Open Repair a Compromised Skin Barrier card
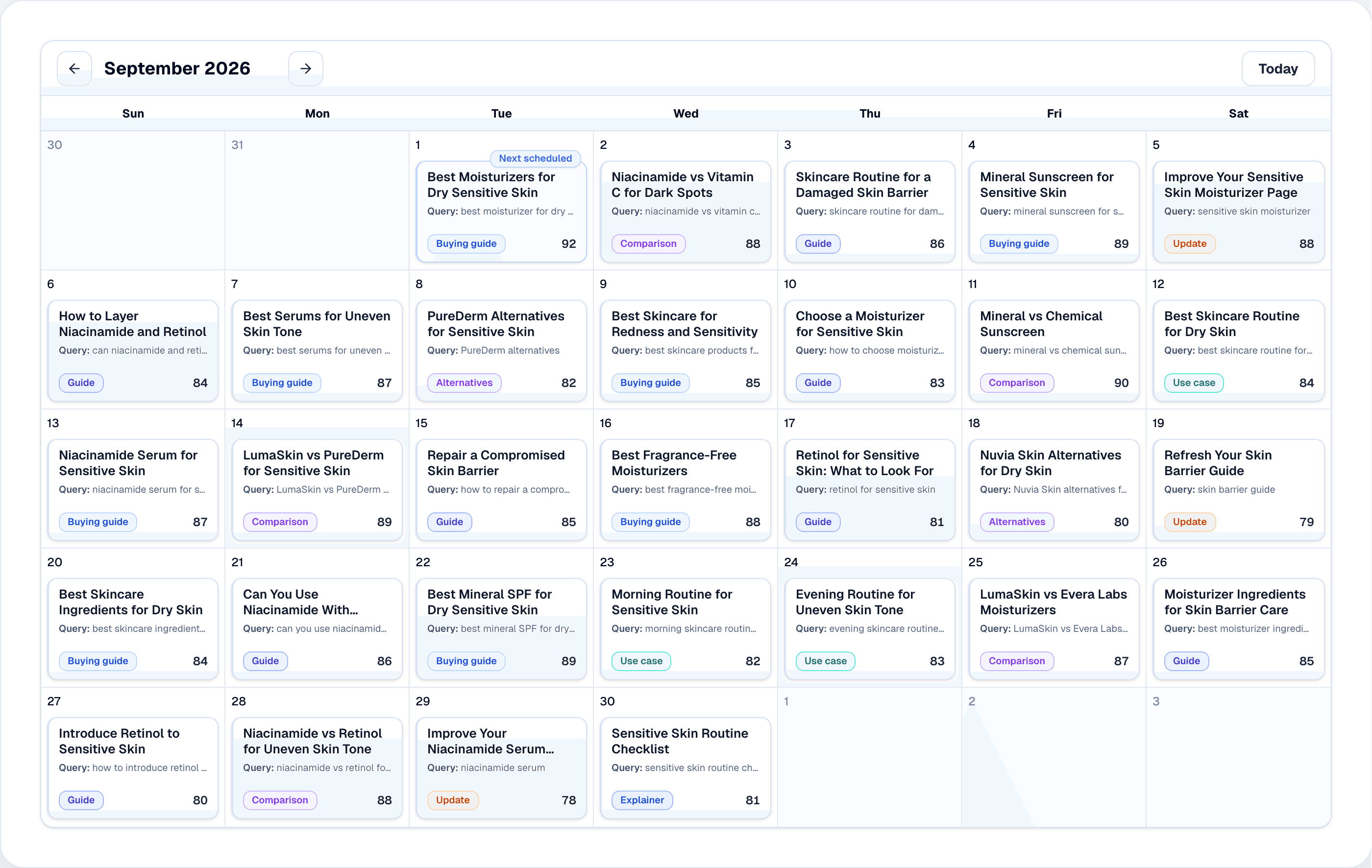The width and height of the screenshot is (1372, 868). (x=501, y=490)
